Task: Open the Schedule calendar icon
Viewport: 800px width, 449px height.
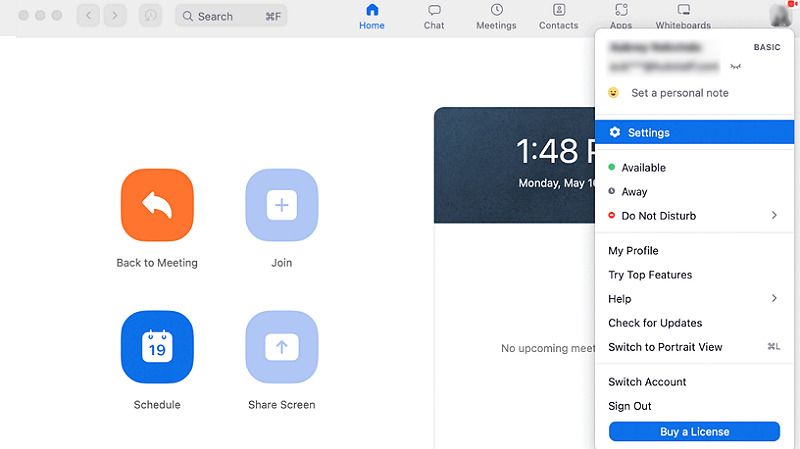Action: click(157, 347)
